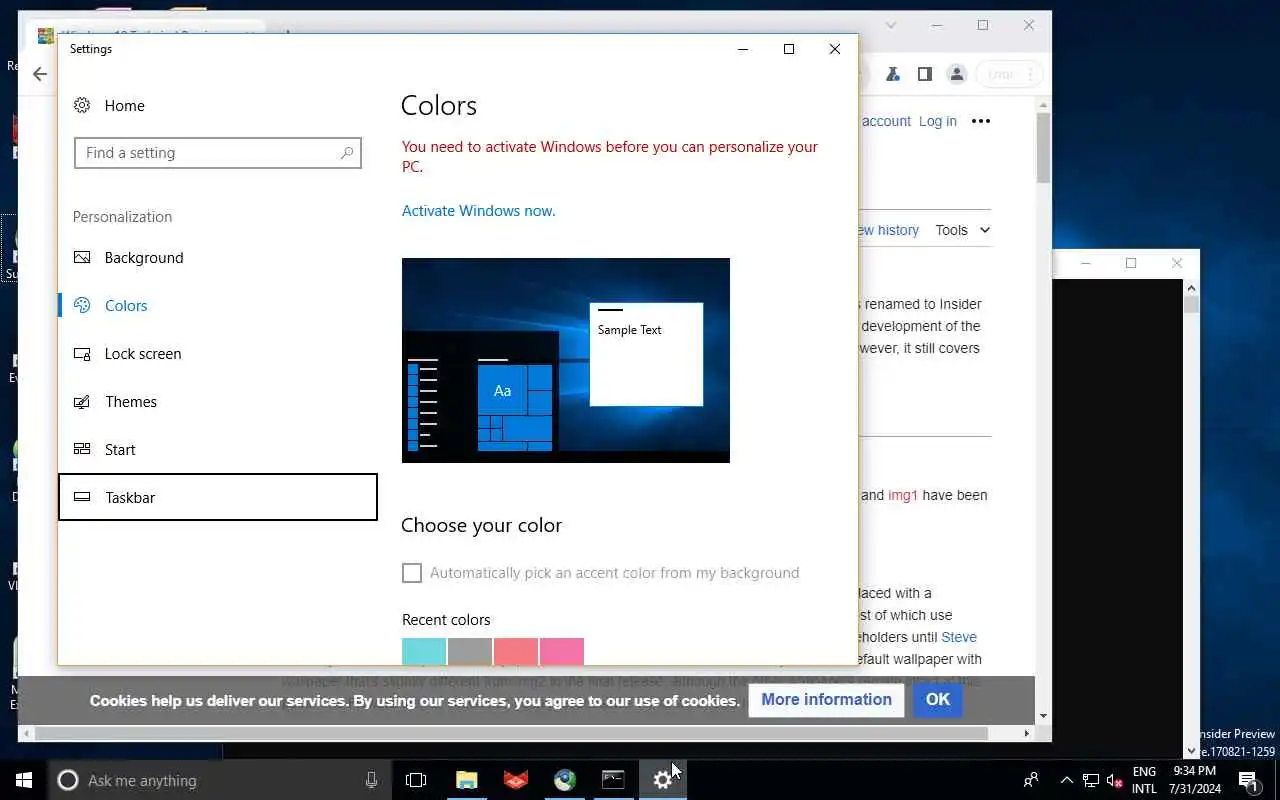The image size is (1280, 800).
Task: Click Log in link on the wiki page
Action: 938,121
